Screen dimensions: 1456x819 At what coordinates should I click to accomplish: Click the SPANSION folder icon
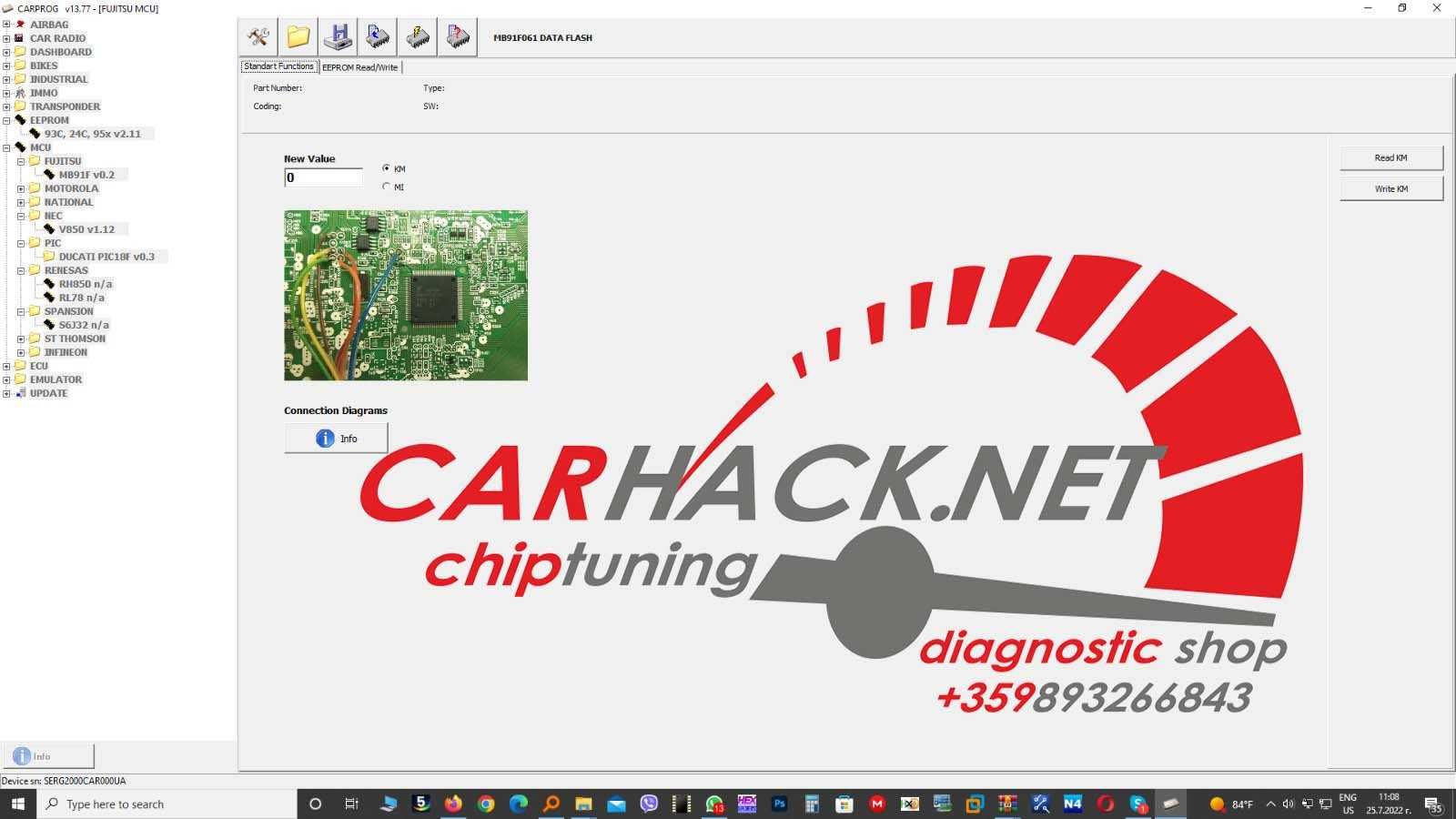coord(35,311)
